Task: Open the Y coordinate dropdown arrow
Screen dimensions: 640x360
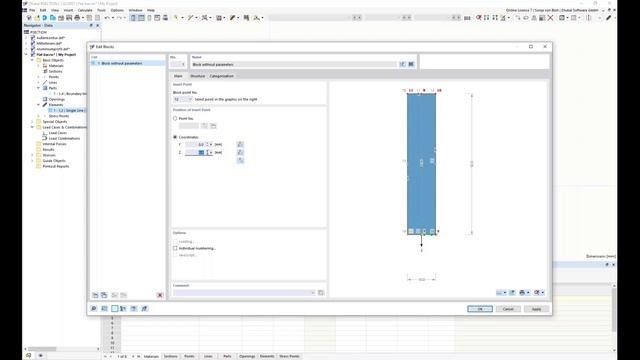Action: 211,144
